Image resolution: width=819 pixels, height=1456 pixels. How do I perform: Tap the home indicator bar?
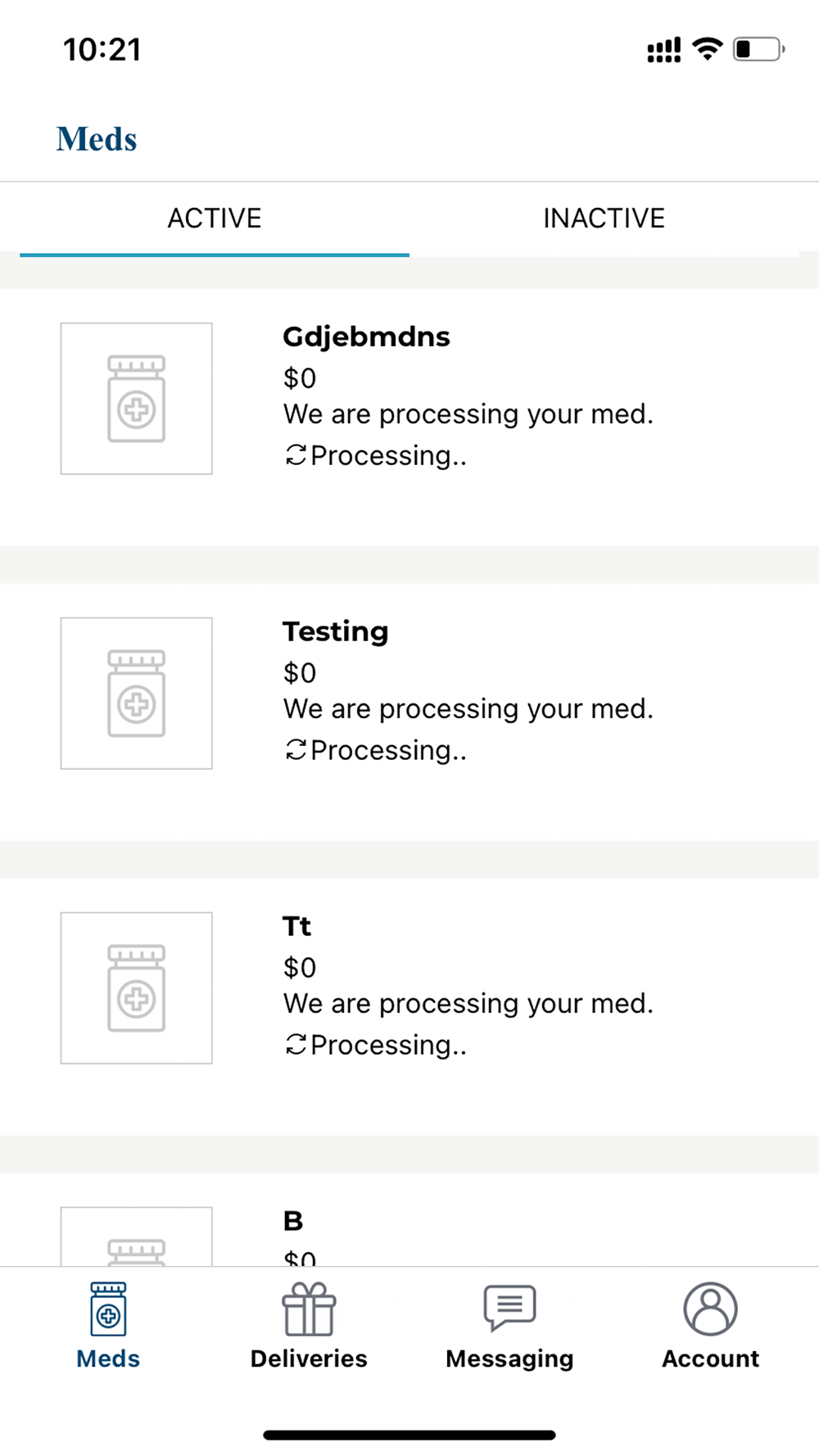(x=409, y=1435)
